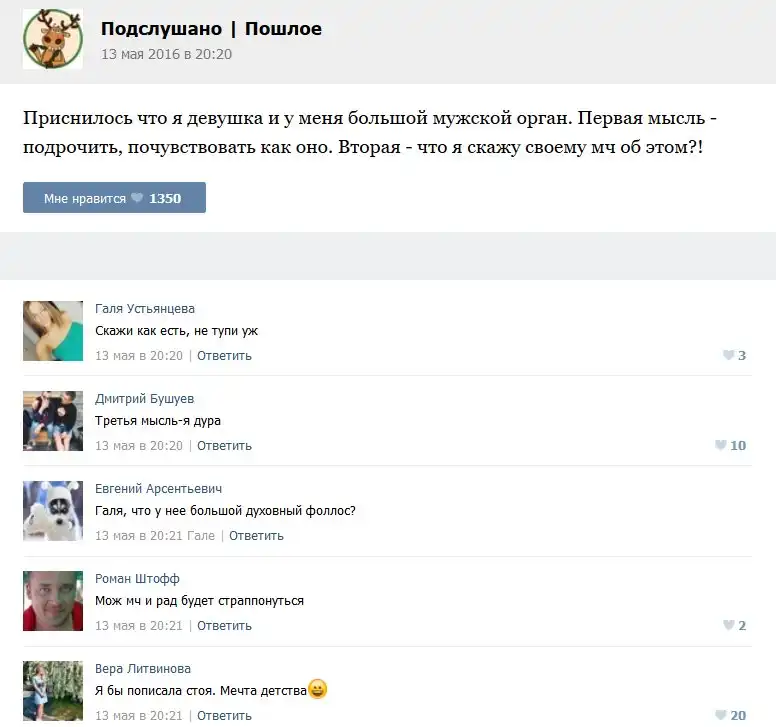The height and width of the screenshot is (727, 776).
Task: Click the deer avatar of the group
Action: click(53, 39)
